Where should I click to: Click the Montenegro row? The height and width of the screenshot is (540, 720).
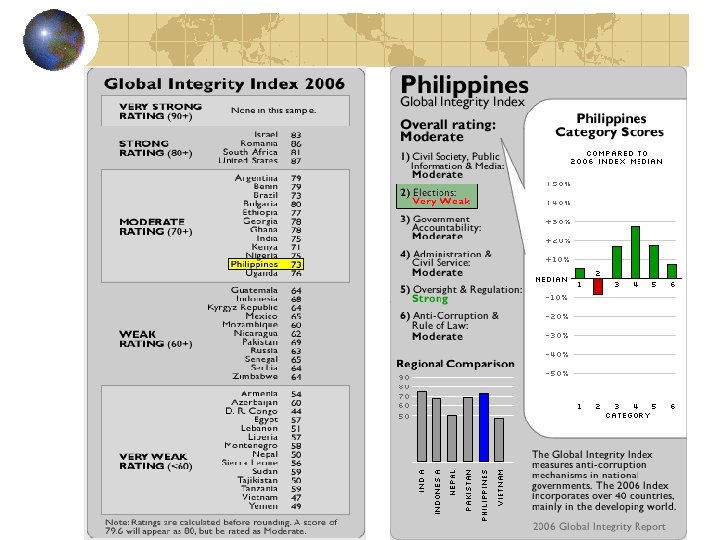tap(263, 446)
